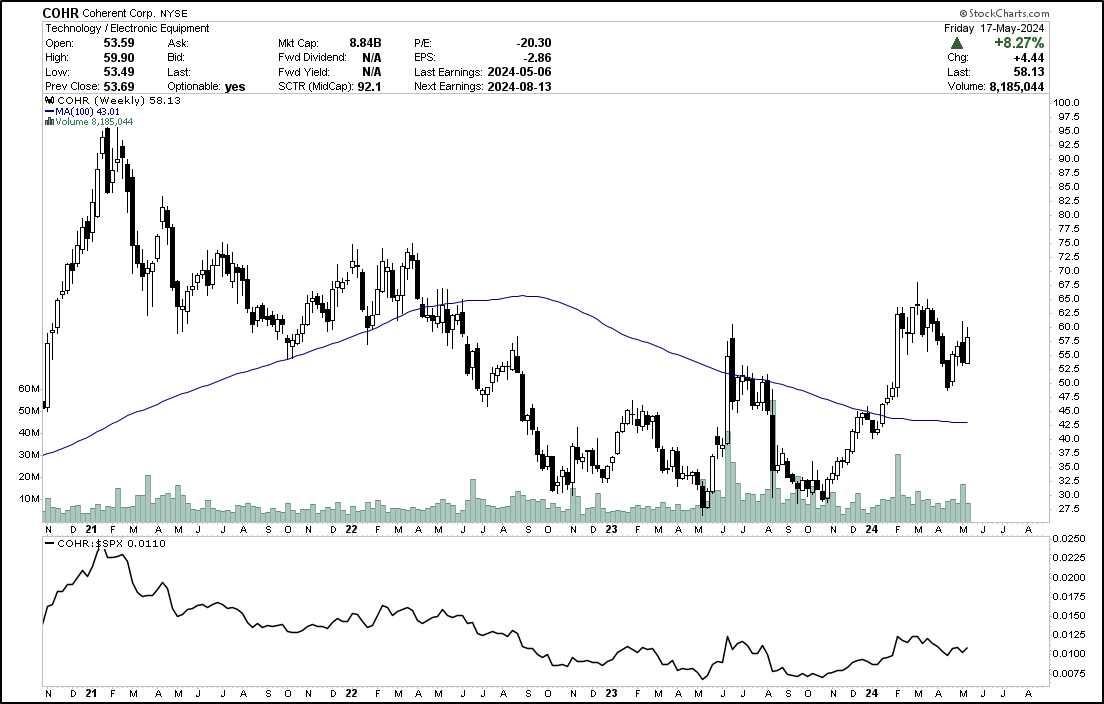Click the Chg value +4.44
Viewport: 1104px width, 704px height.
click(x=1029, y=58)
